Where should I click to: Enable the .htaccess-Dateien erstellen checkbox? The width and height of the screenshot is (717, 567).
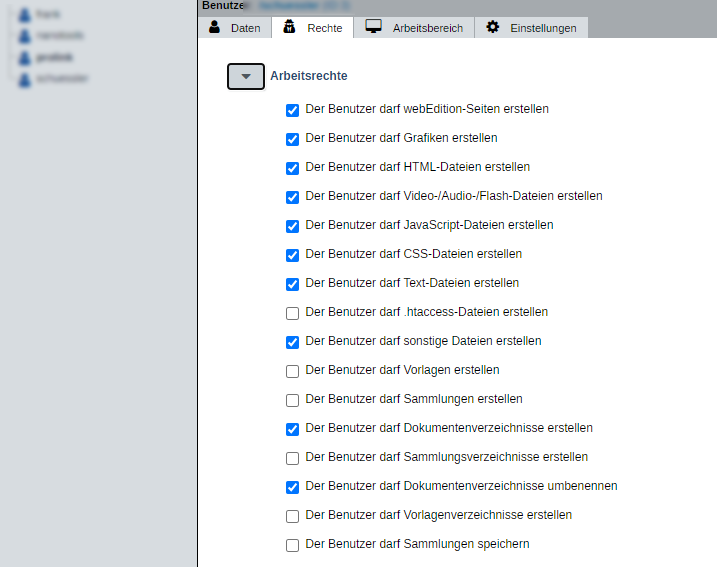(x=293, y=313)
